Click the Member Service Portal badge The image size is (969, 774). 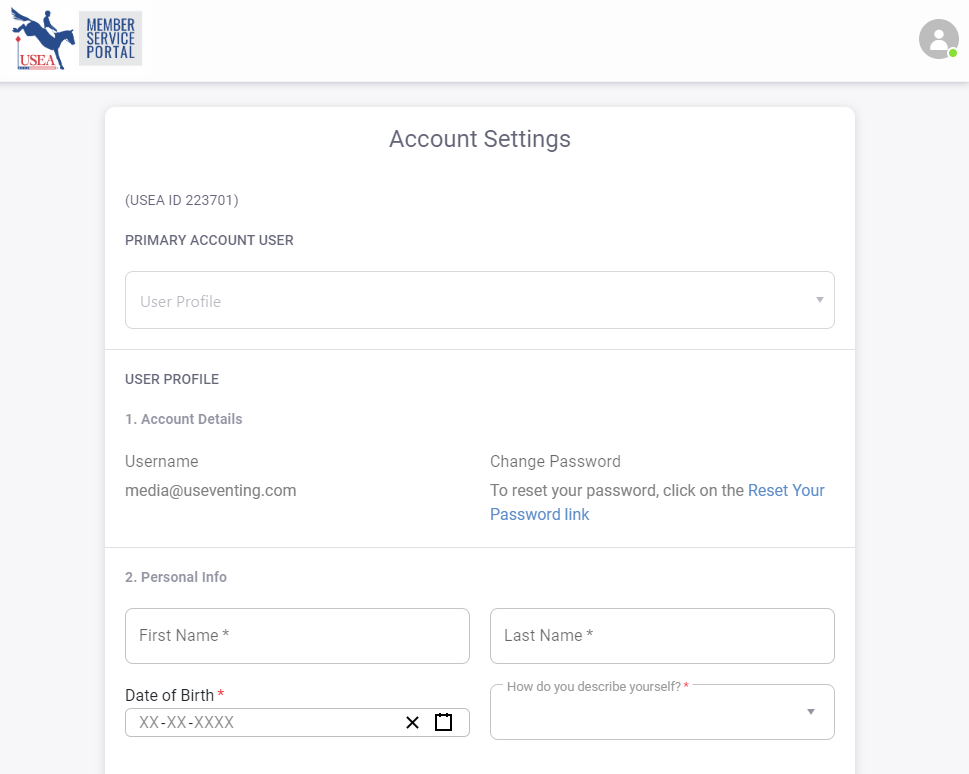(x=110, y=39)
